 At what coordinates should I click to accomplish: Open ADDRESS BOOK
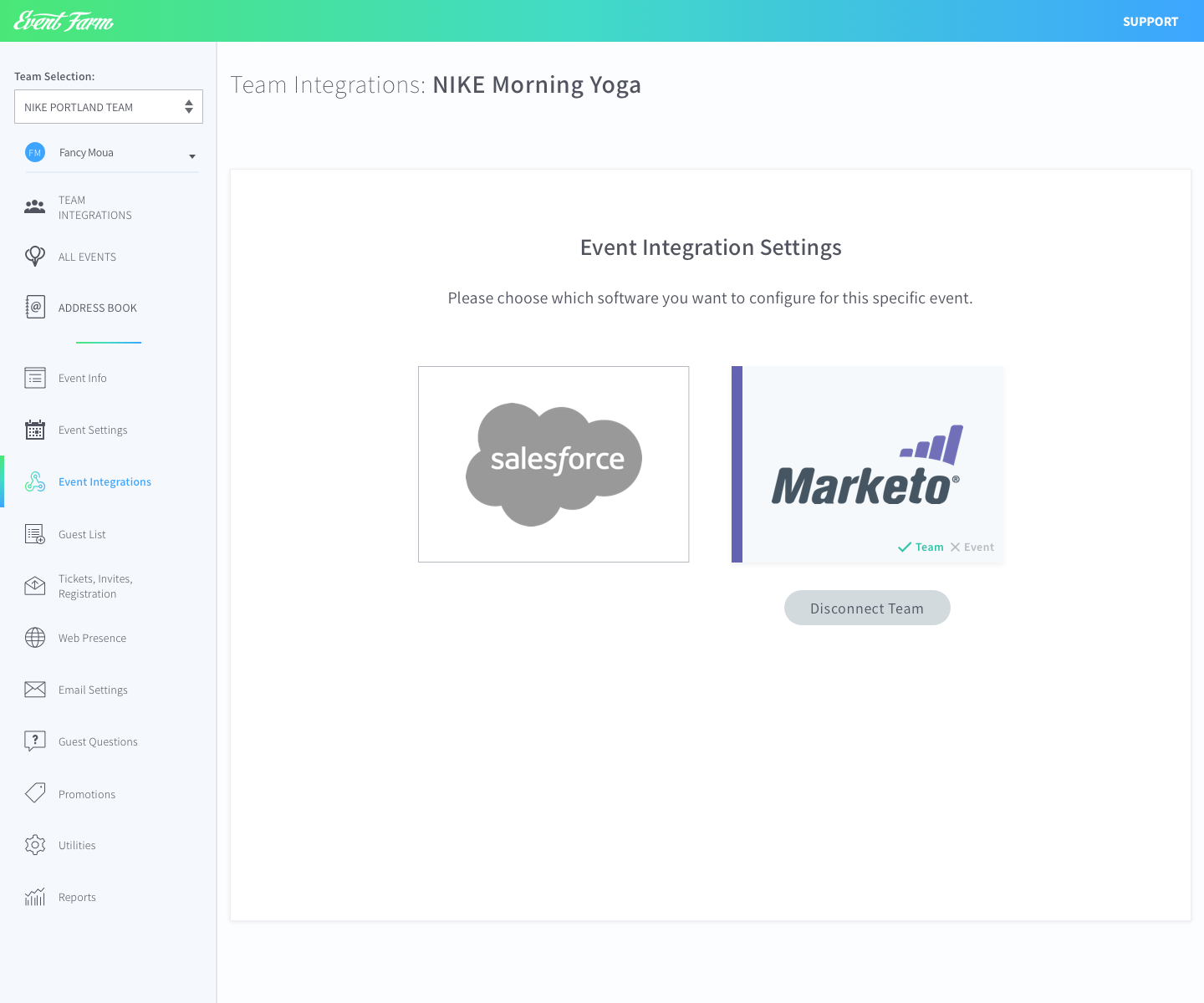(98, 308)
